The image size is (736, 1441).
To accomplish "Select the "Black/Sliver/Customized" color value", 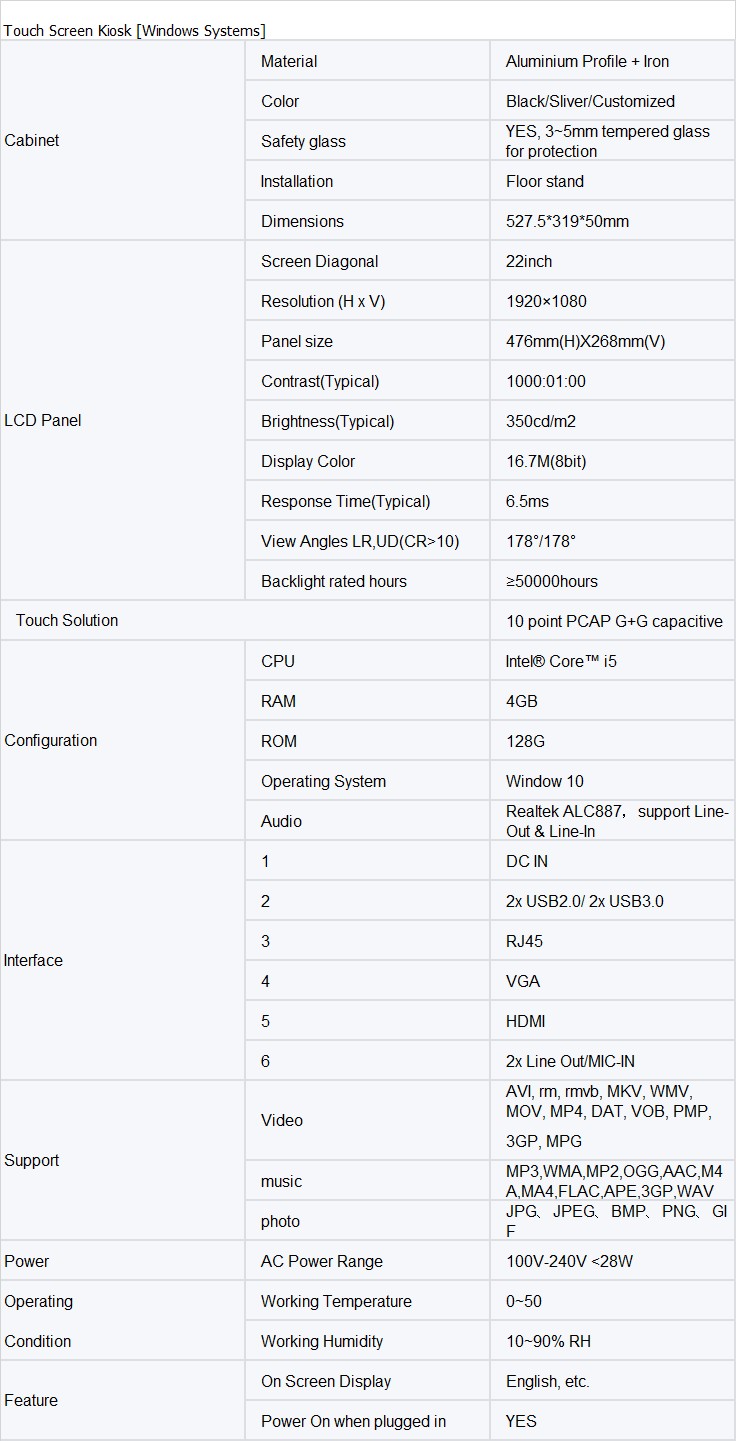I will coord(590,101).
